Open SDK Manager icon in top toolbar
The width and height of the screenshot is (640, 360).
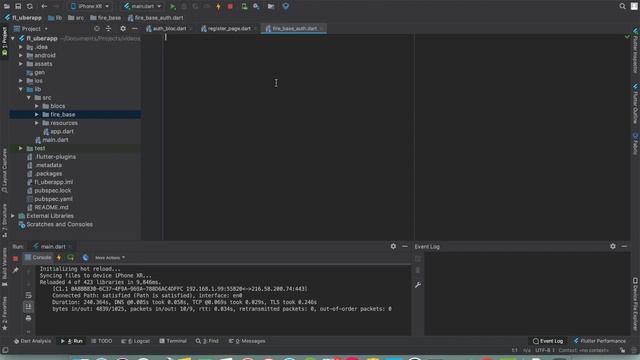[x=256, y=7]
